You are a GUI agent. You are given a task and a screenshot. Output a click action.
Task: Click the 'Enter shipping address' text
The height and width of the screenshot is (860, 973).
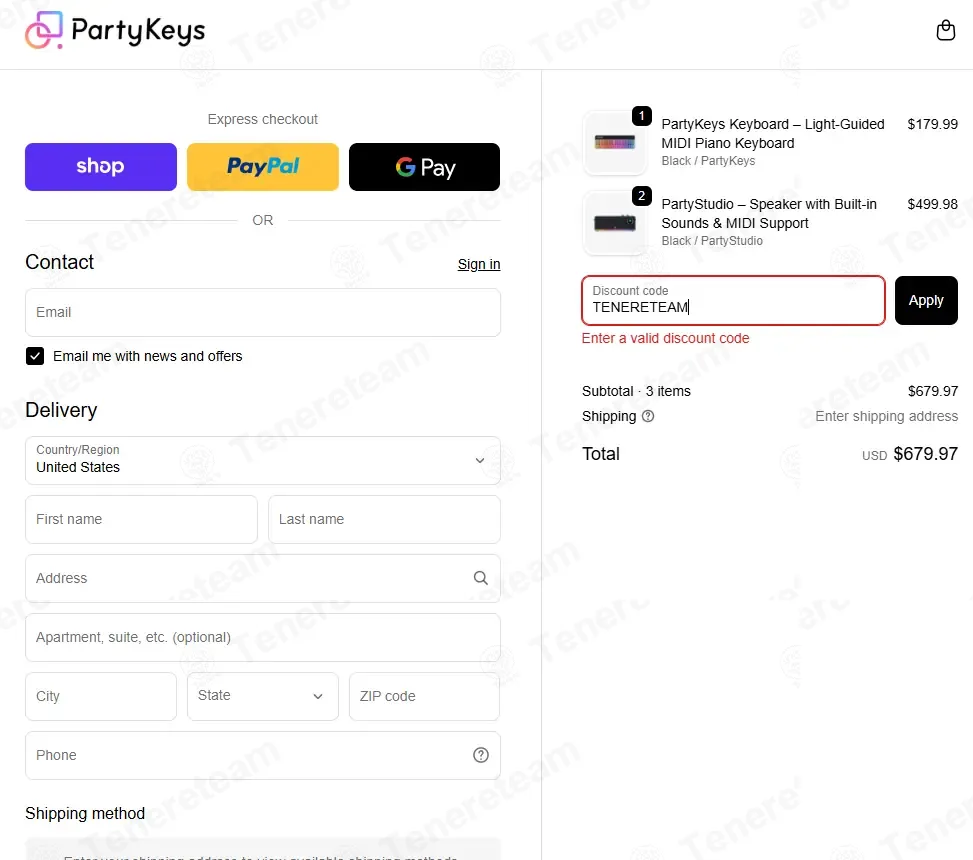(886, 416)
